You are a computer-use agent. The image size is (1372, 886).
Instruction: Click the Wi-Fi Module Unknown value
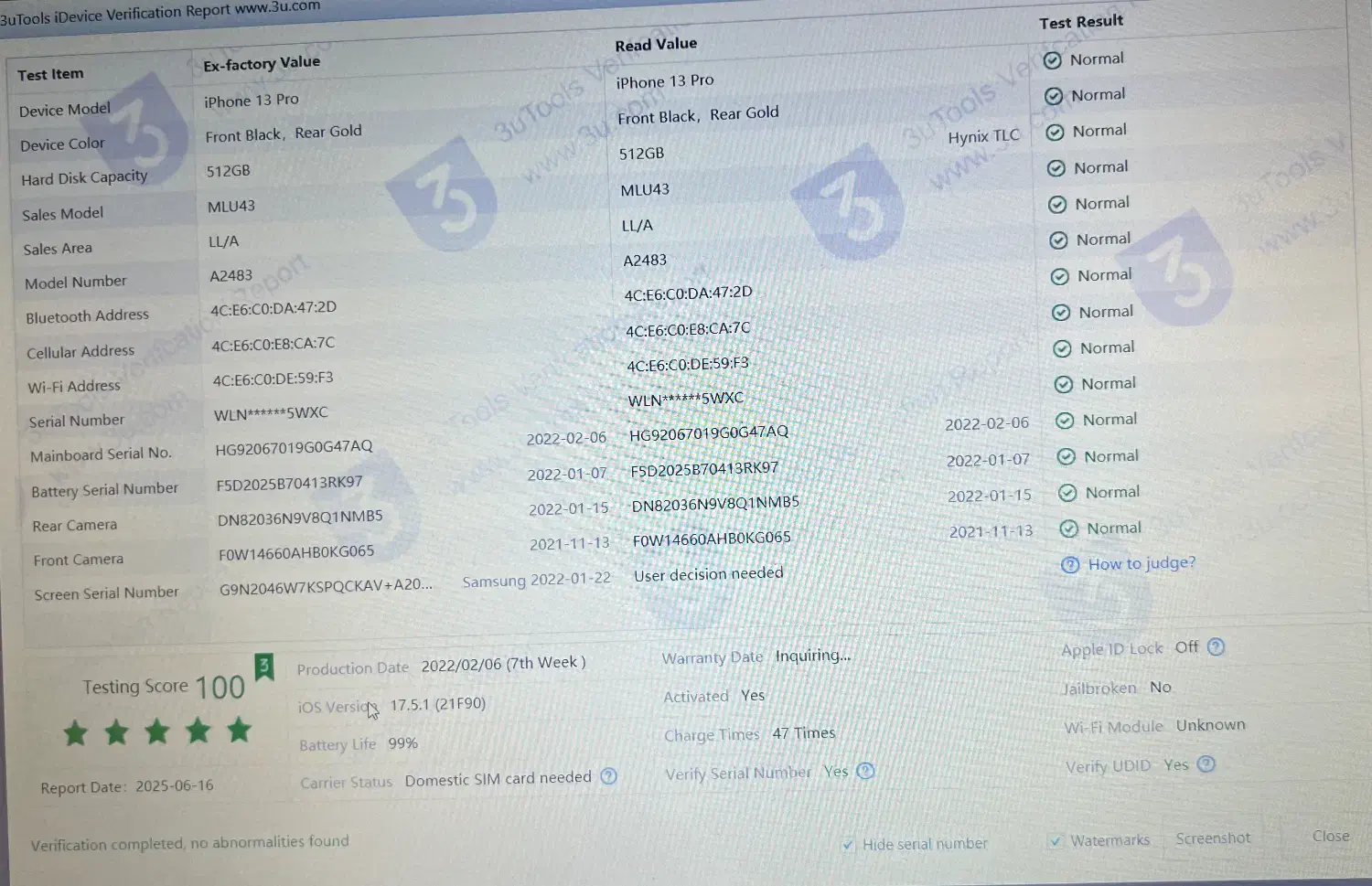[x=1211, y=725]
